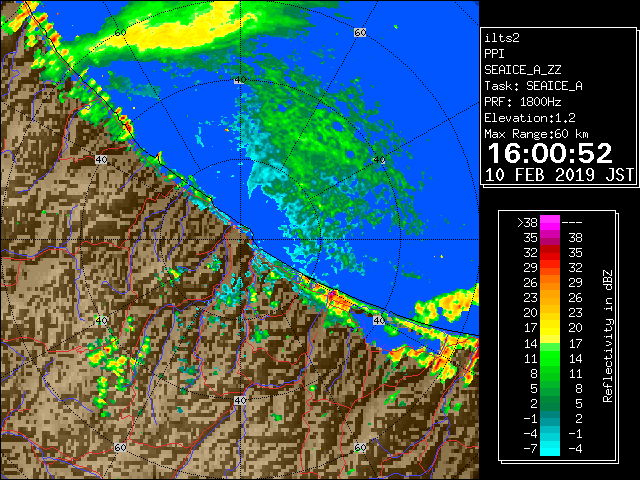Click the 60 km label in northeast
The height and width of the screenshot is (480, 640).
coord(360,32)
